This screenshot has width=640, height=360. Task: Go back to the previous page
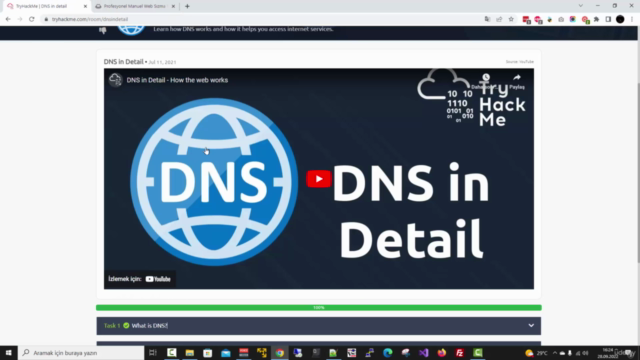tap(8, 19)
